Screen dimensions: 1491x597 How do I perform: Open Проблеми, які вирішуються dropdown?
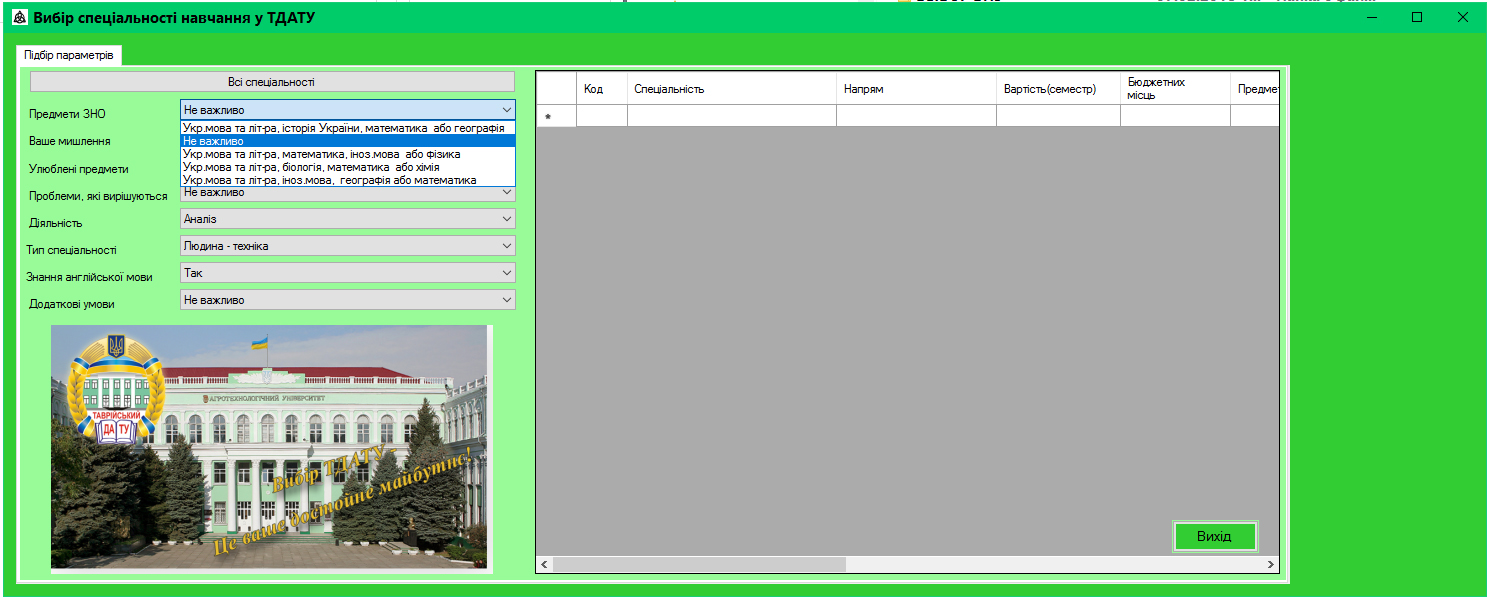(348, 193)
